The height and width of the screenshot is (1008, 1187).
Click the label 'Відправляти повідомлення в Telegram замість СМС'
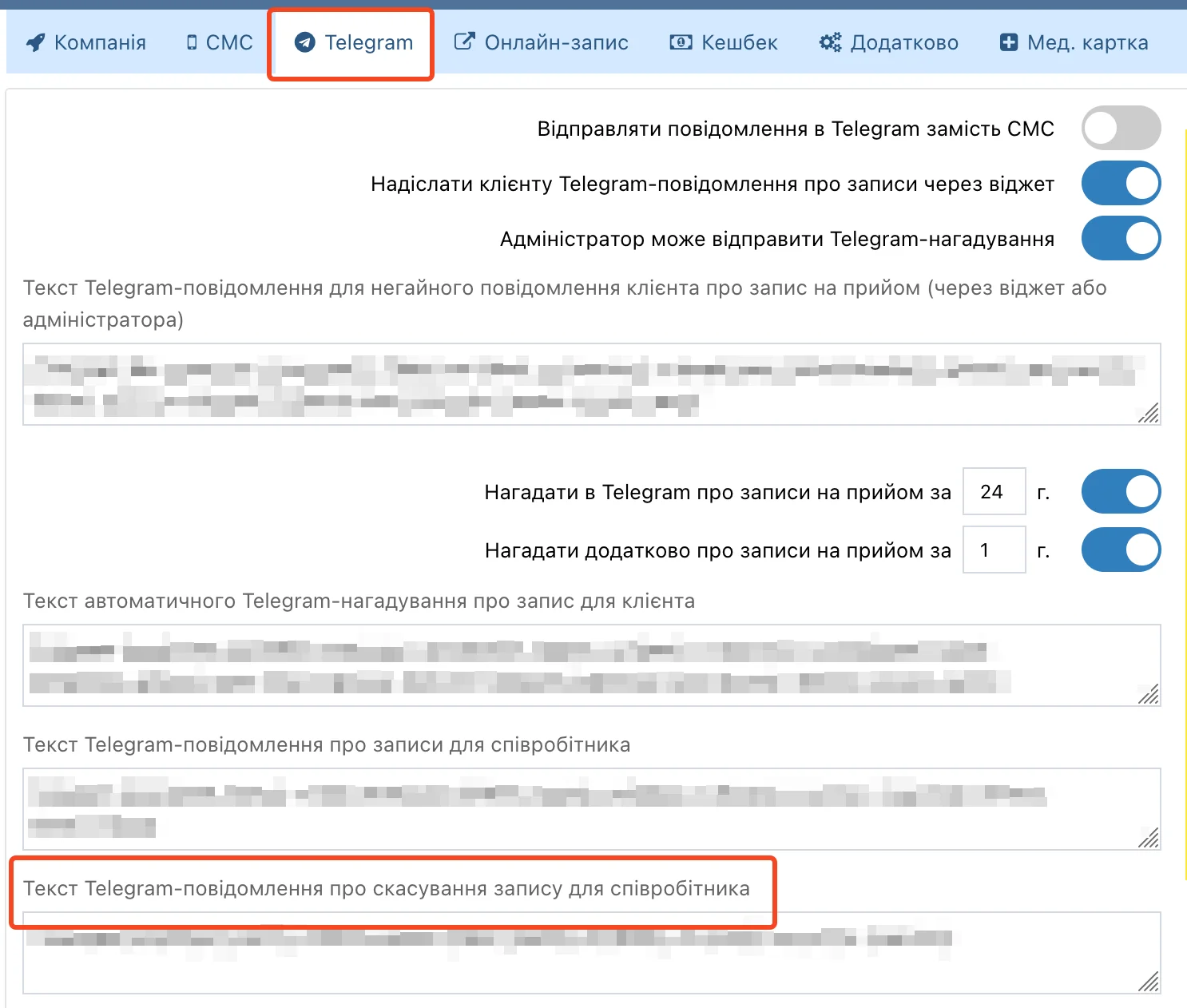coord(796,129)
